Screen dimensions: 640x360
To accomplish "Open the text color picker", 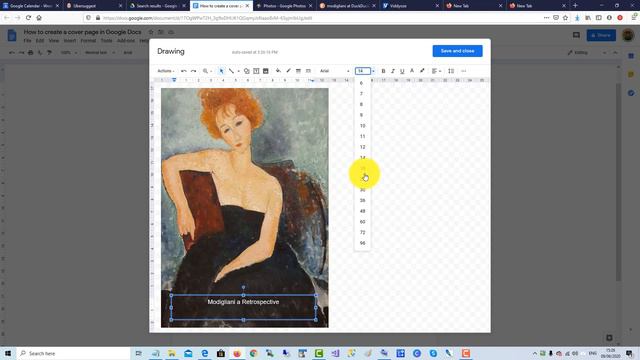I will point(412,71).
